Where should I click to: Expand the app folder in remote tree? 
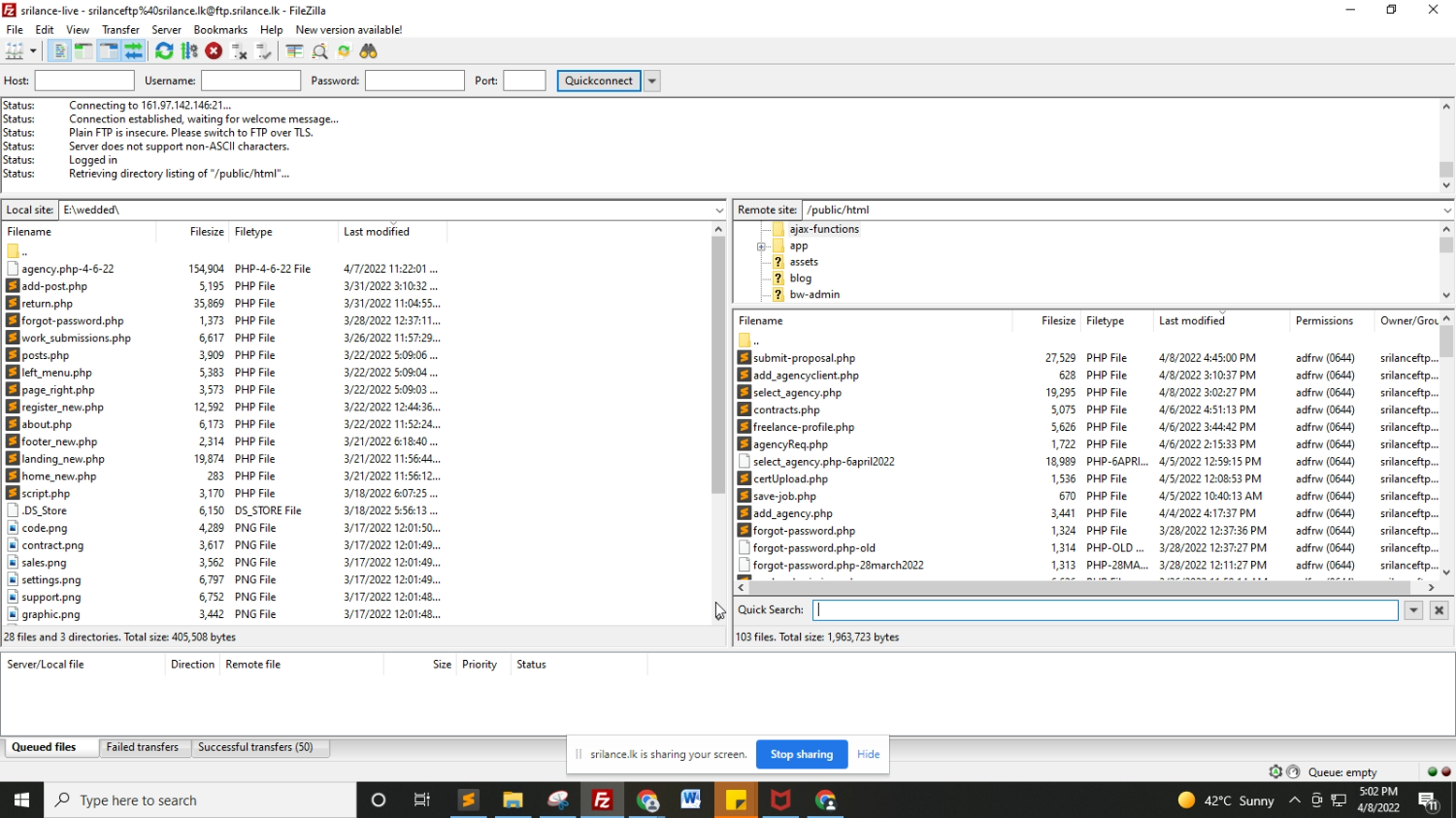click(762, 246)
